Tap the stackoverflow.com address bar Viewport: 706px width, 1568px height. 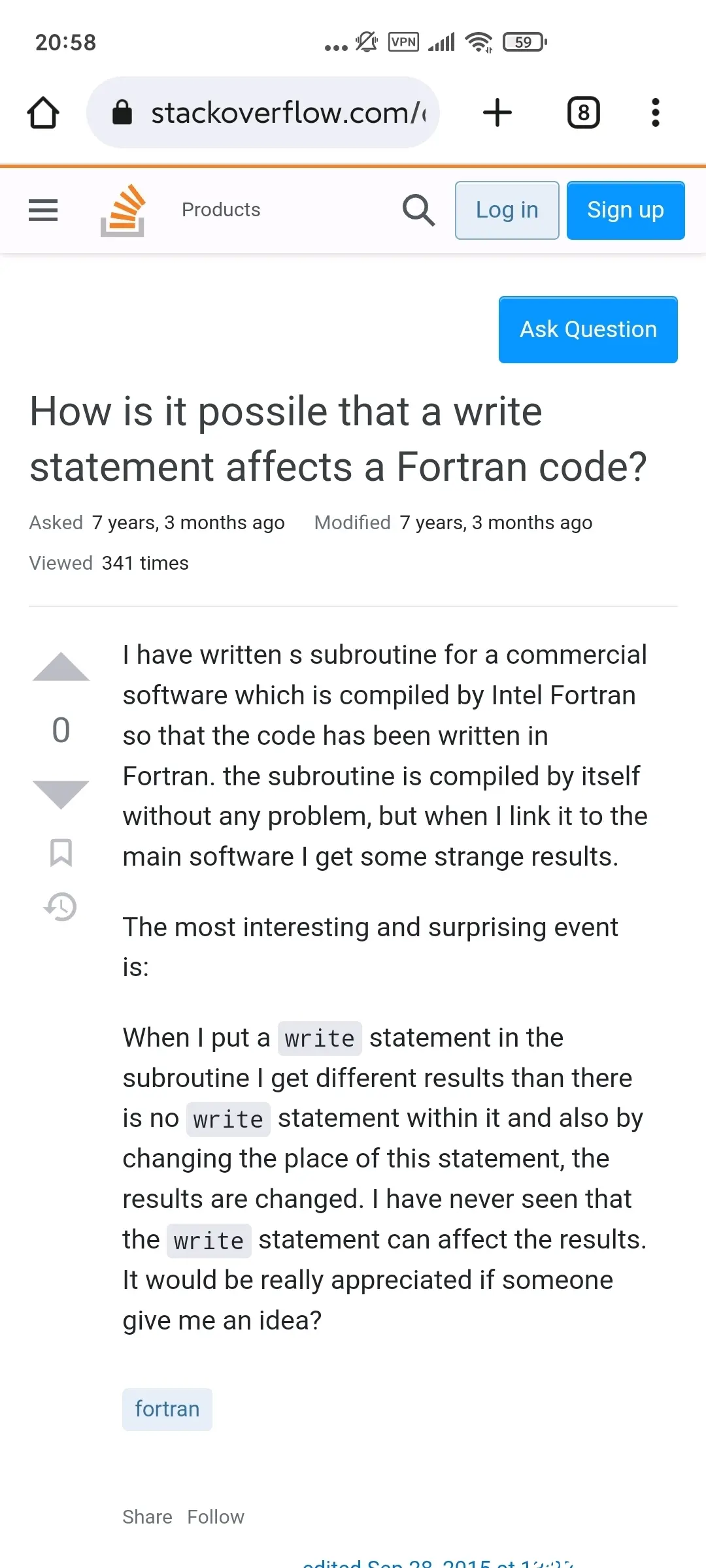click(263, 112)
